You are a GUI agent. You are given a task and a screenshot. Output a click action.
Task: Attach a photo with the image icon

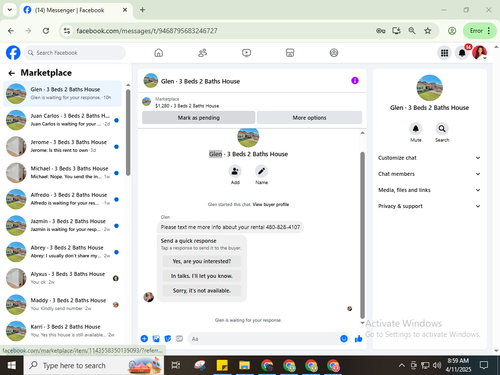156,339
